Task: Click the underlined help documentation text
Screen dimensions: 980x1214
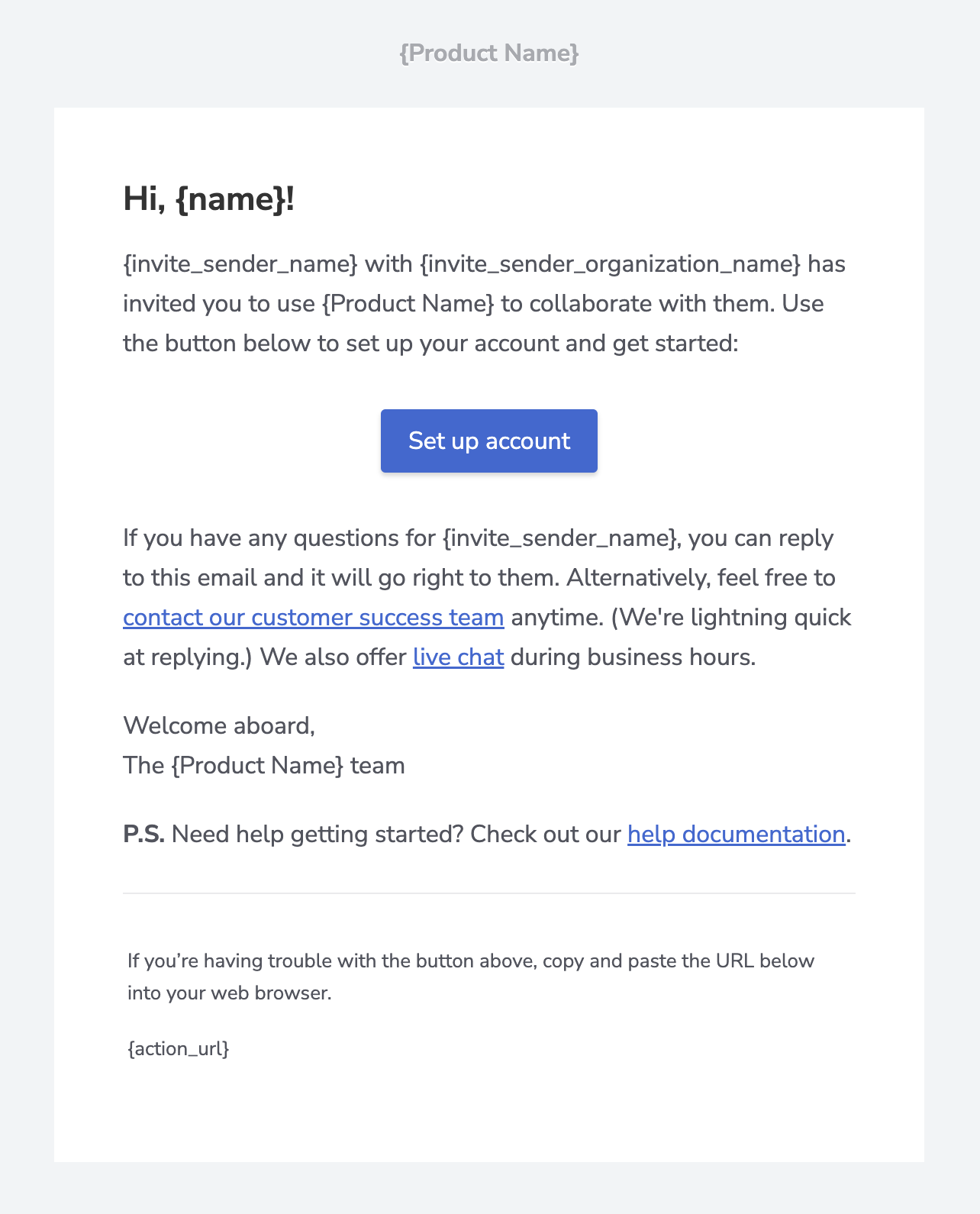Action: [x=734, y=834]
